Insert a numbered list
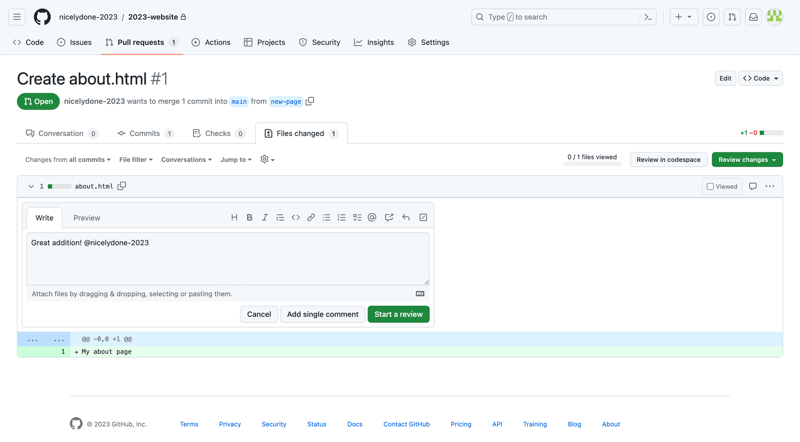The image size is (800, 442). point(341,217)
